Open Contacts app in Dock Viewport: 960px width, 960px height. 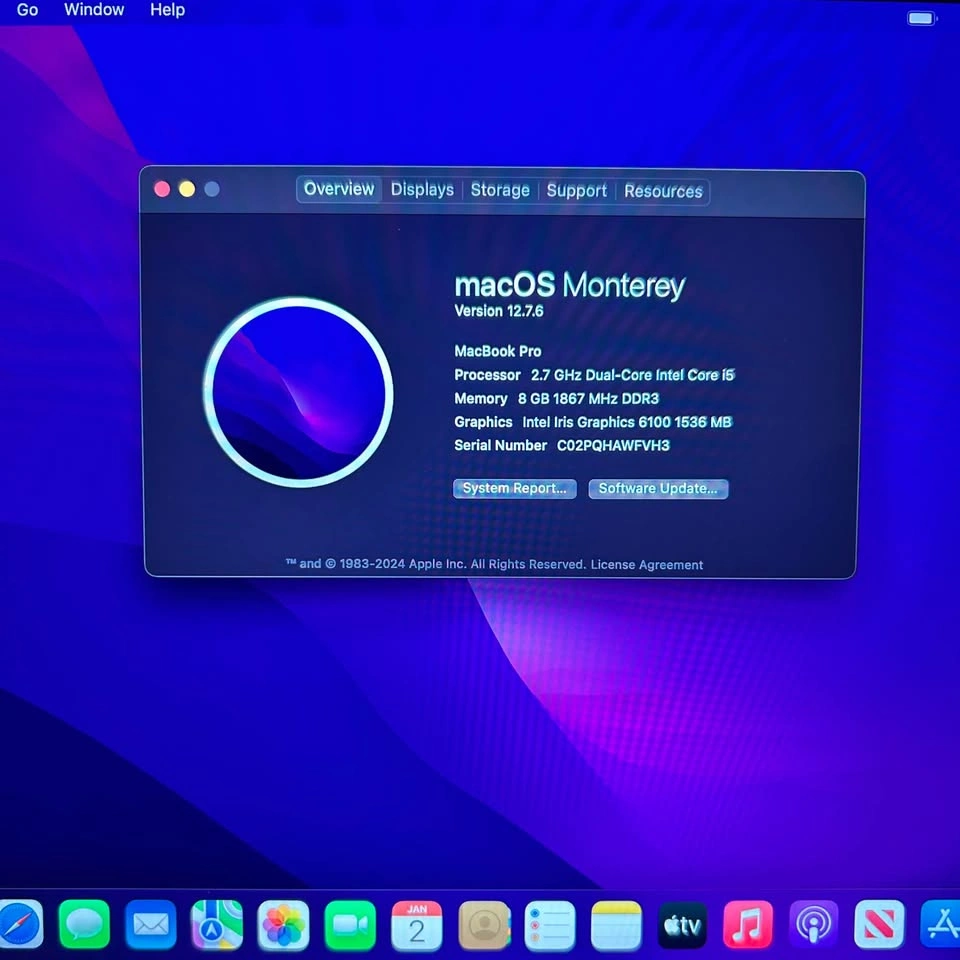coord(484,924)
